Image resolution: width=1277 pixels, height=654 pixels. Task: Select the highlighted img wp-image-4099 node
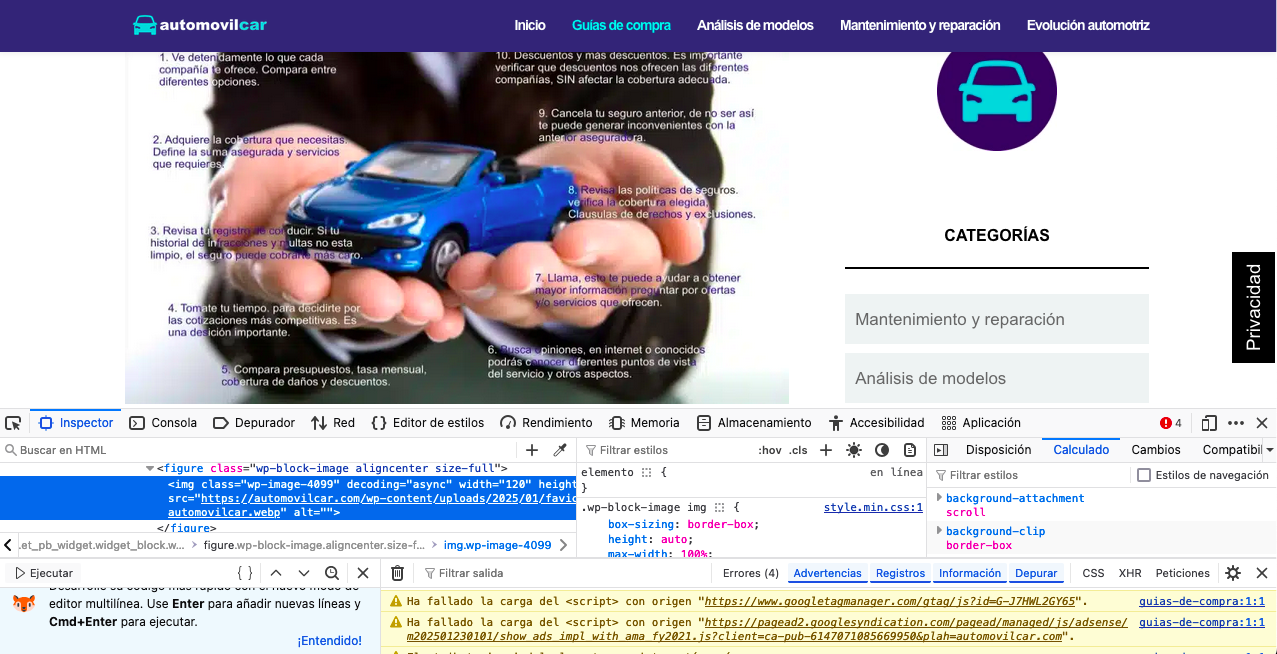click(x=288, y=498)
